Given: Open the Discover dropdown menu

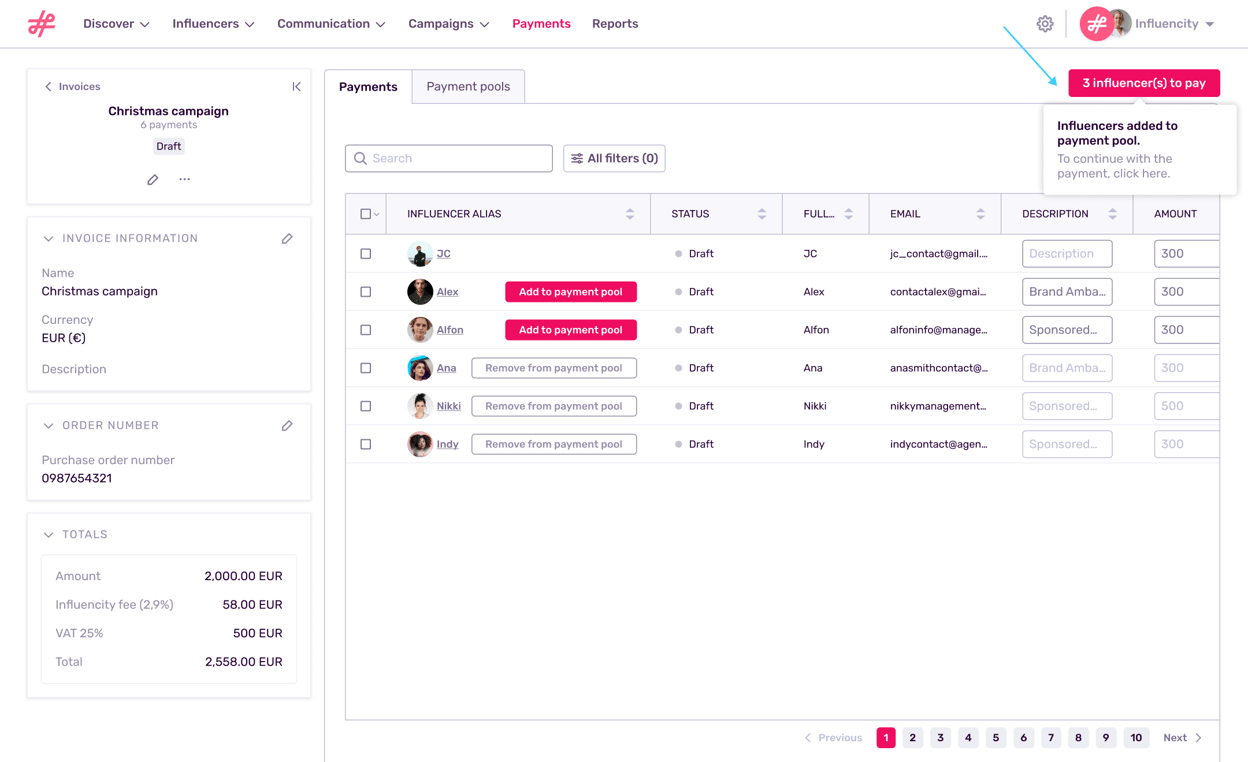Looking at the screenshot, I should [116, 24].
